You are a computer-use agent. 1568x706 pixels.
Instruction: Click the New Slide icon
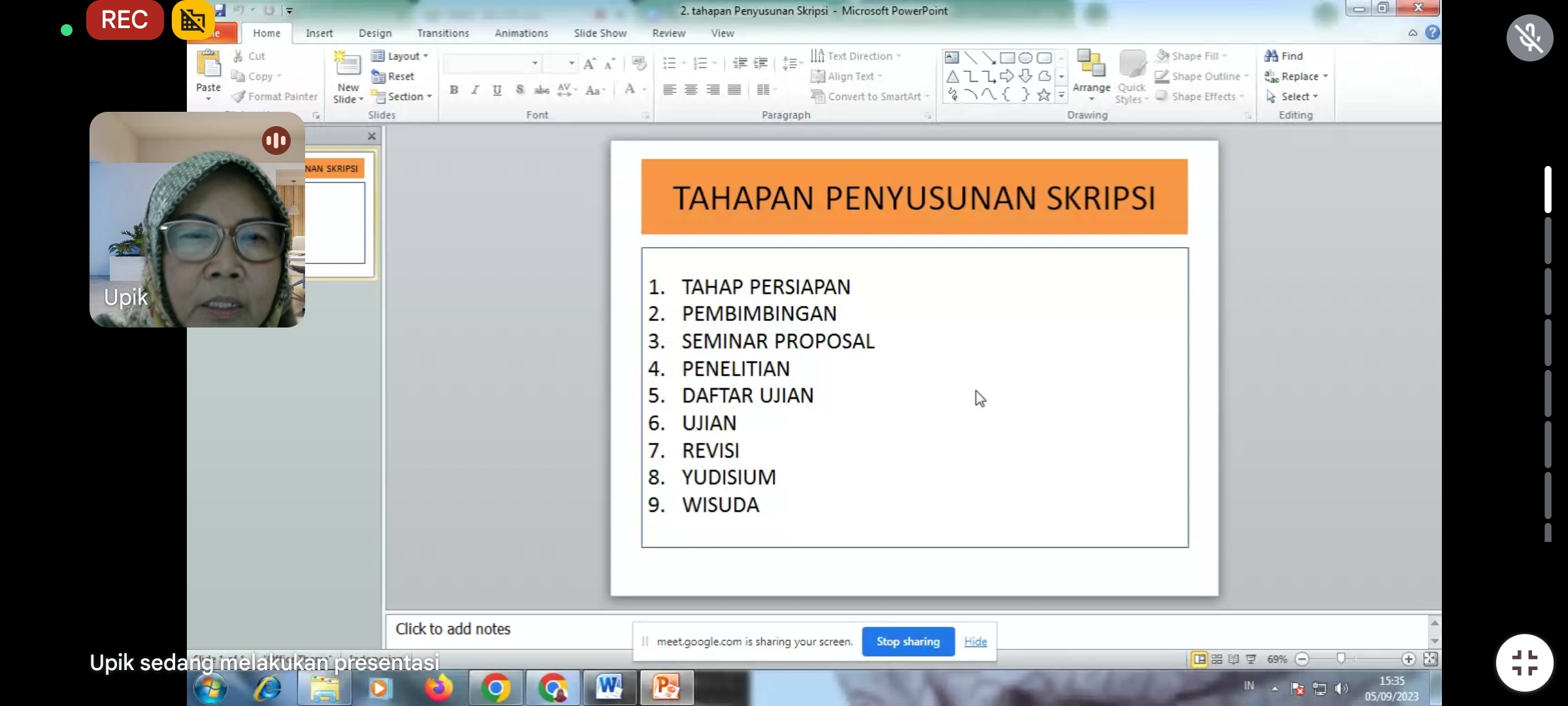click(348, 65)
